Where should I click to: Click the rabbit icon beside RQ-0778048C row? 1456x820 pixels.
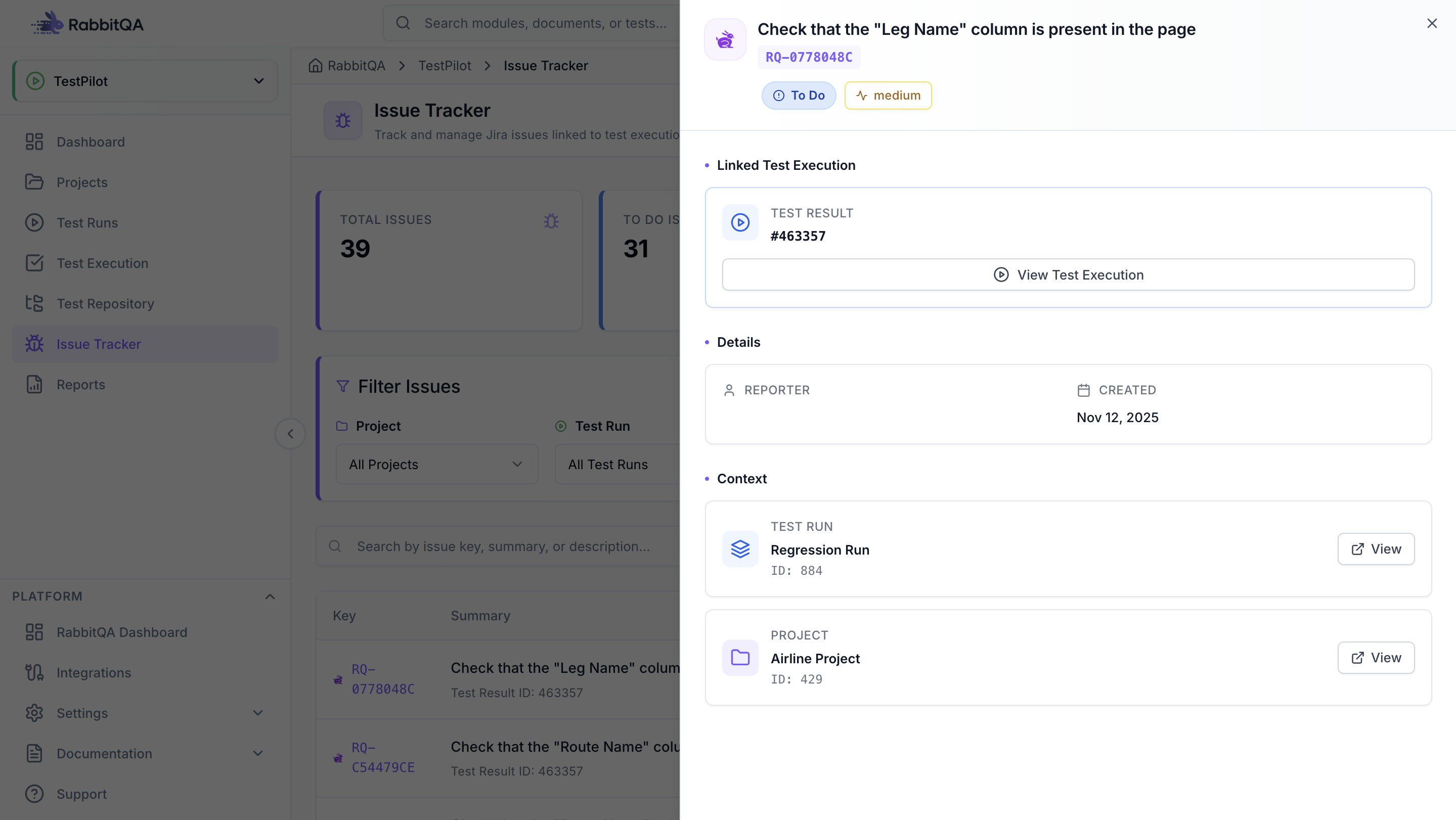point(338,680)
